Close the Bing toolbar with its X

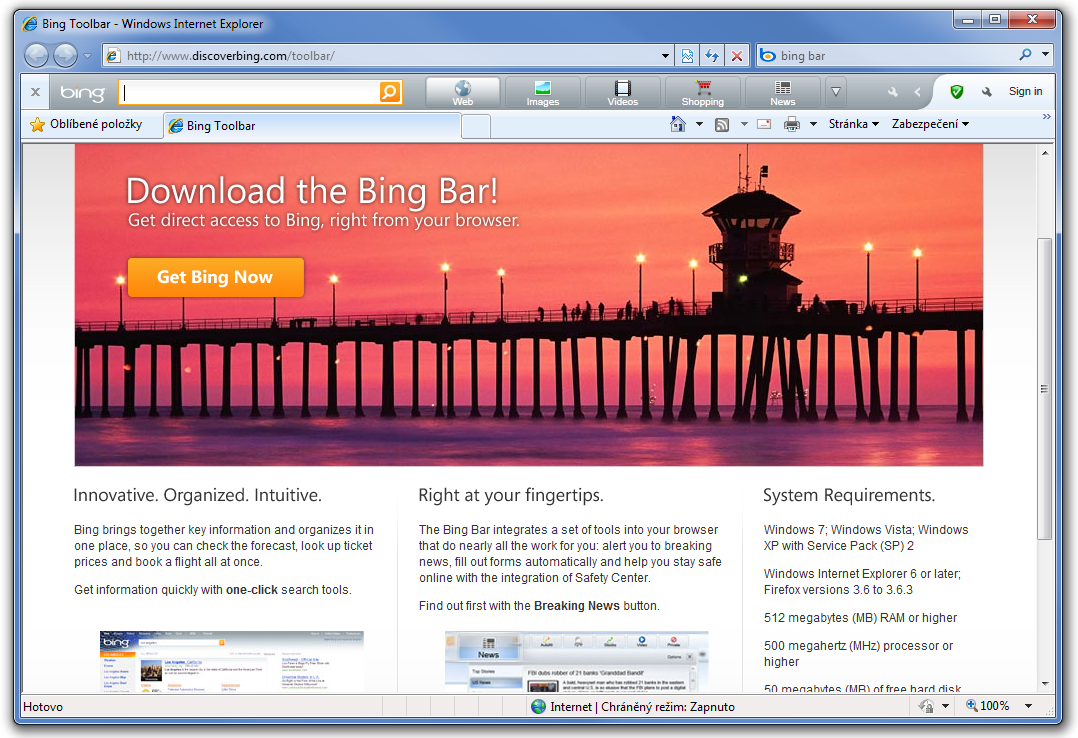pos(35,91)
